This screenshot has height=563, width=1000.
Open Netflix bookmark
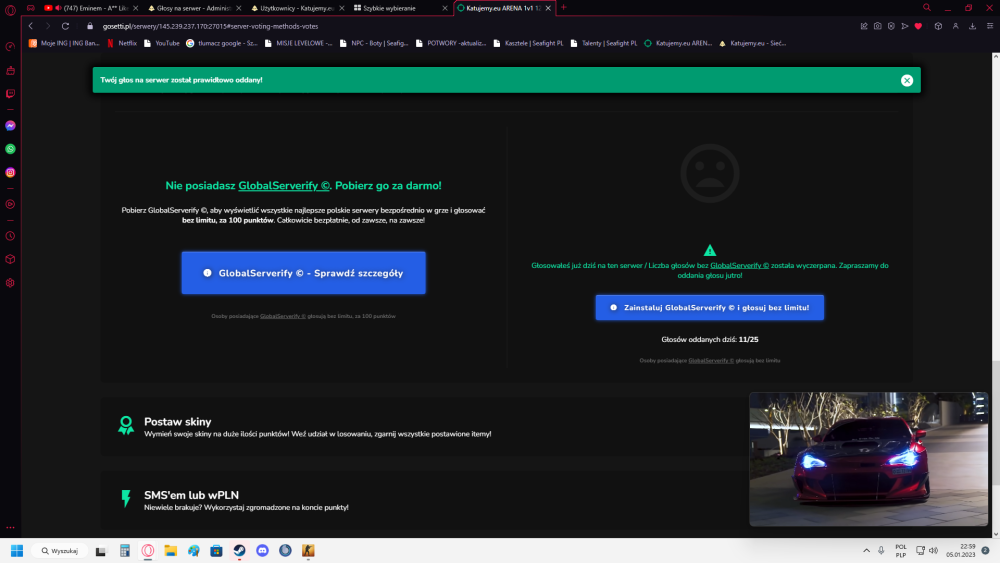122,43
